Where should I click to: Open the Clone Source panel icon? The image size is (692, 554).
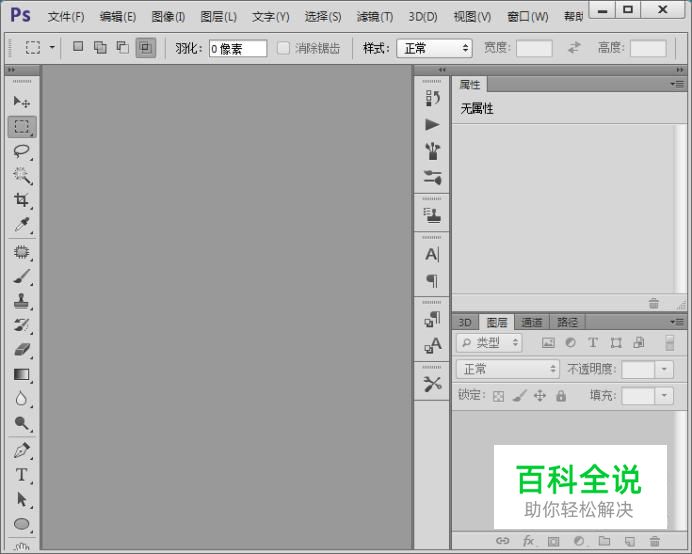click(x=432, y=215)
